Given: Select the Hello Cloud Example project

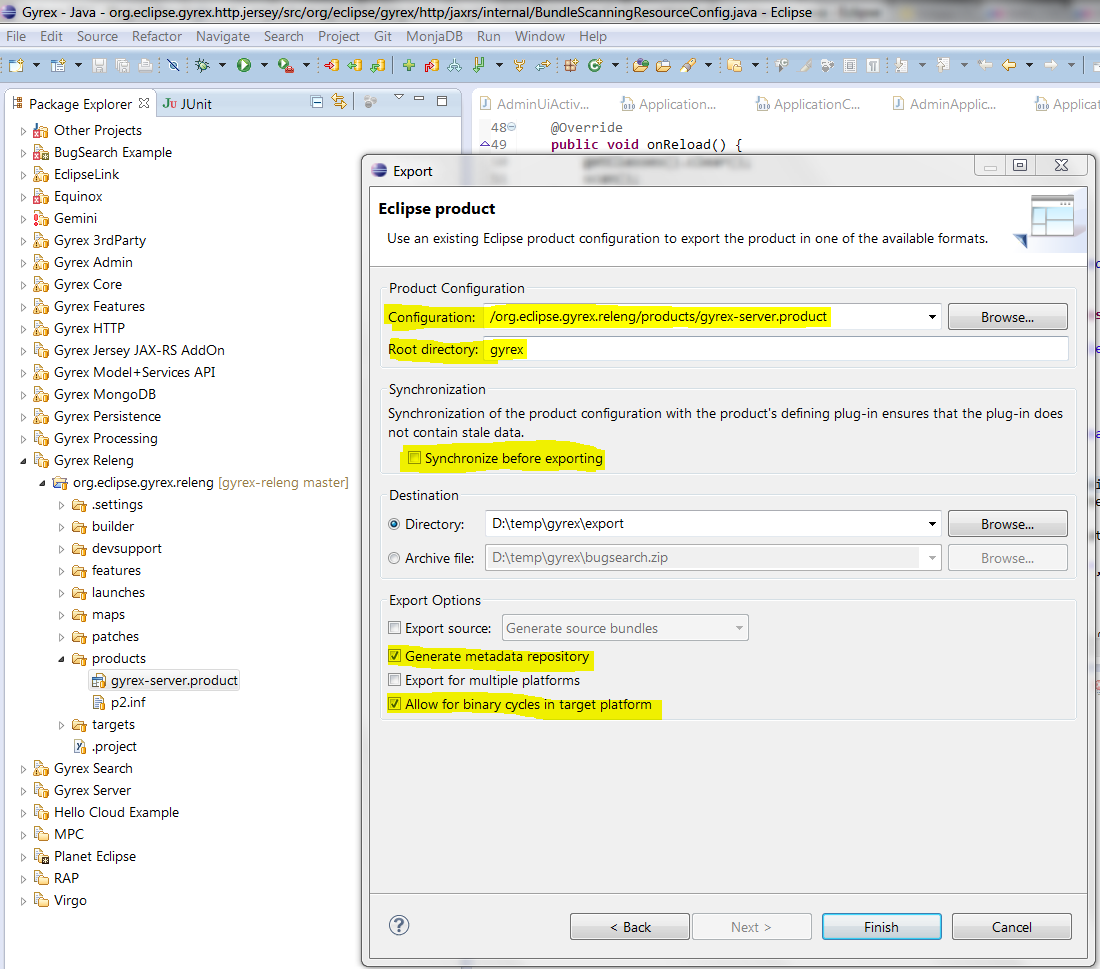Looking at the screenshot, I should click(x=107, y=813).
